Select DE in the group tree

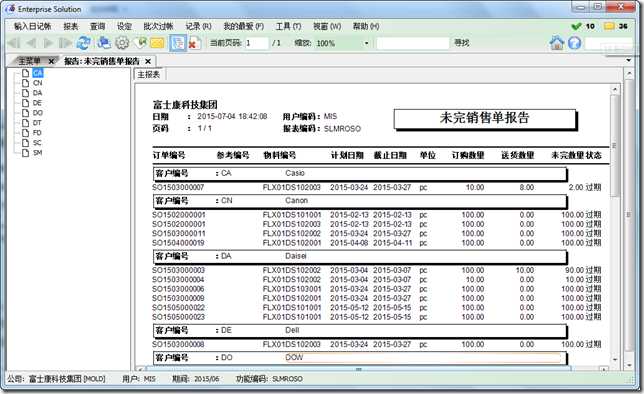(37, 103)
